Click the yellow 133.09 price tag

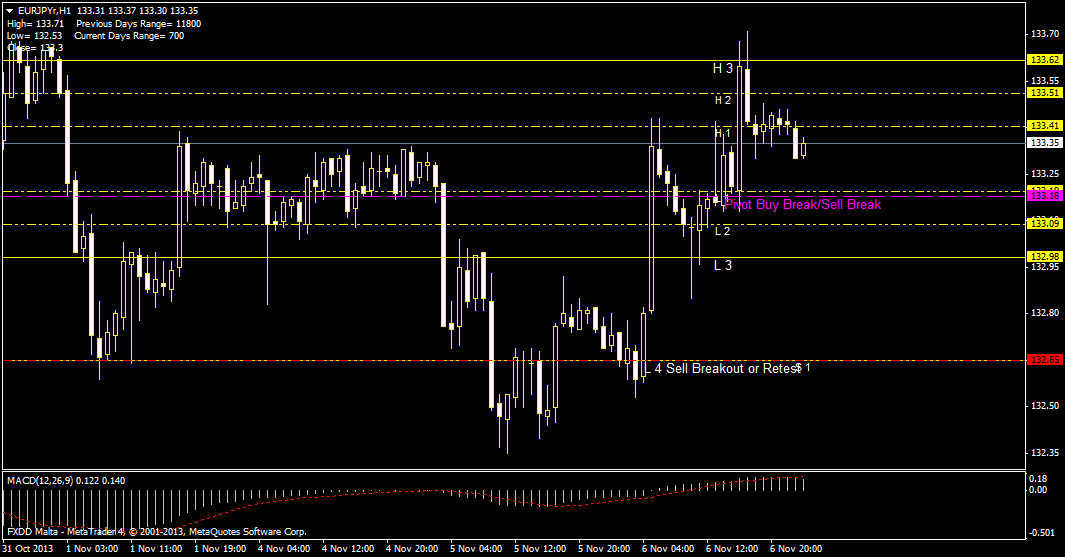point(1044,224)
